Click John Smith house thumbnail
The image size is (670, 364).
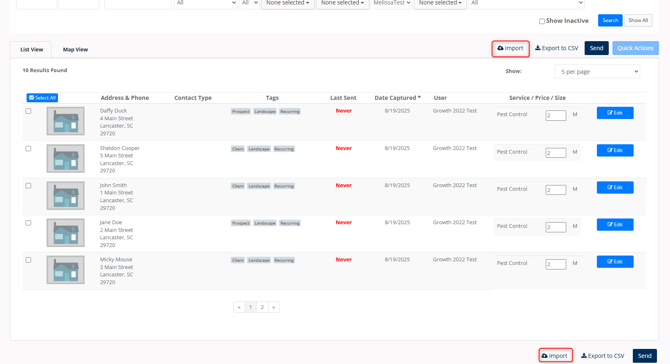(x=65, y=196)
